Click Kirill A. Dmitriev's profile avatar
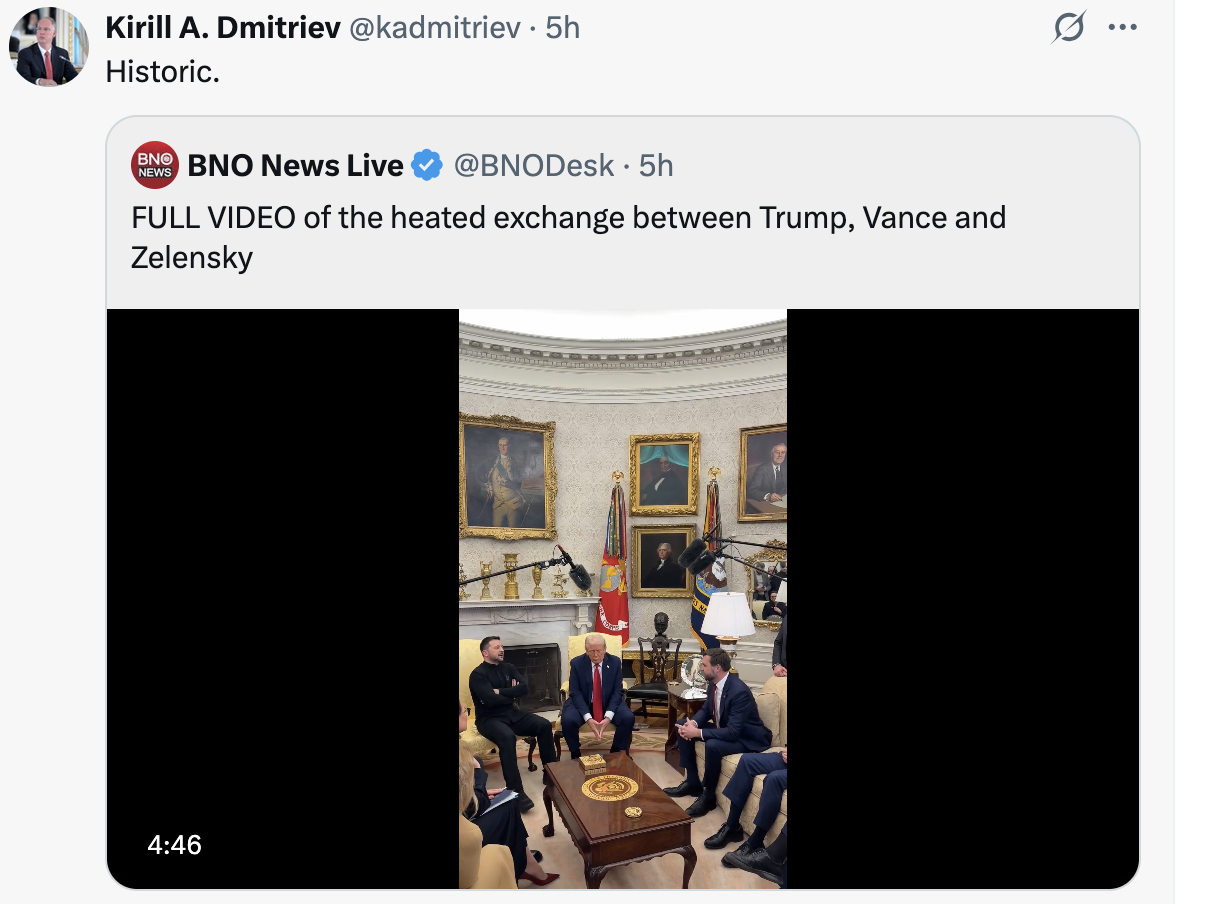Viewport: 1216px width, 904px height. point(48,47)
